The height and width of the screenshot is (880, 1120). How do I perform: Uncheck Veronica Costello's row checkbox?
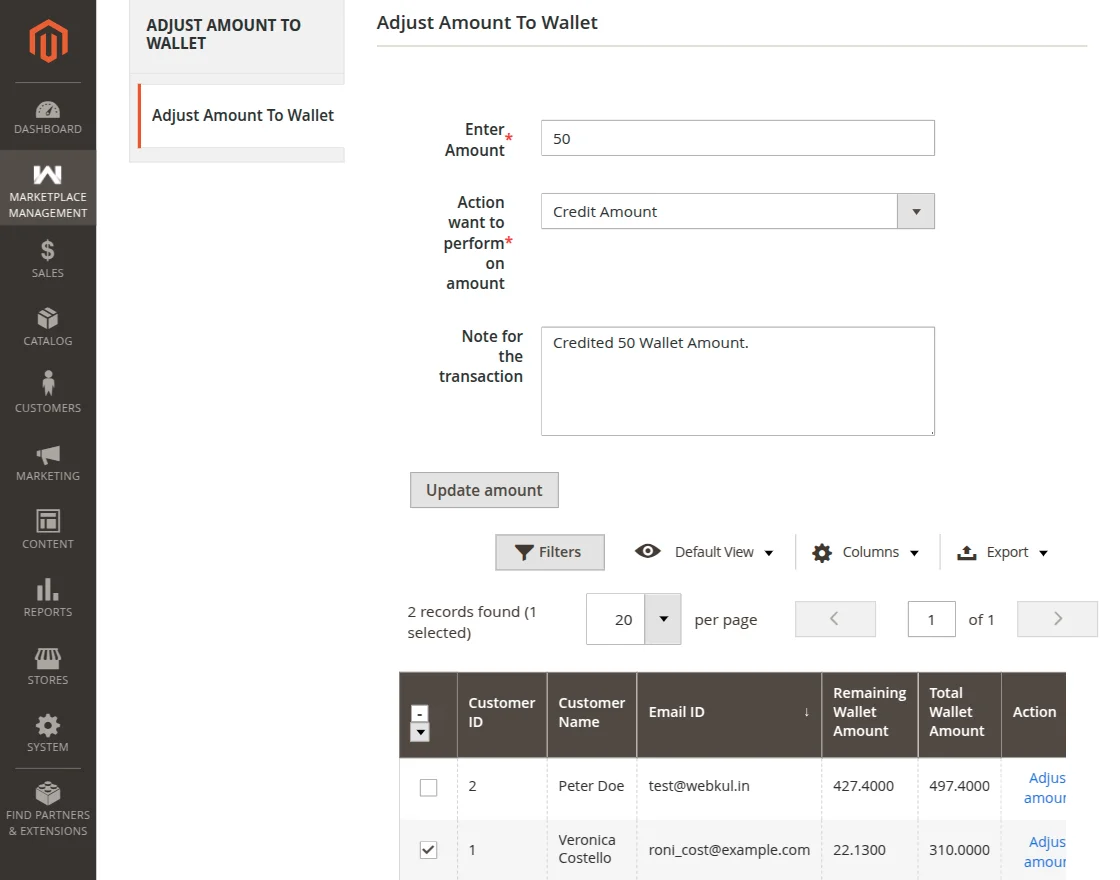pos(428,850)
